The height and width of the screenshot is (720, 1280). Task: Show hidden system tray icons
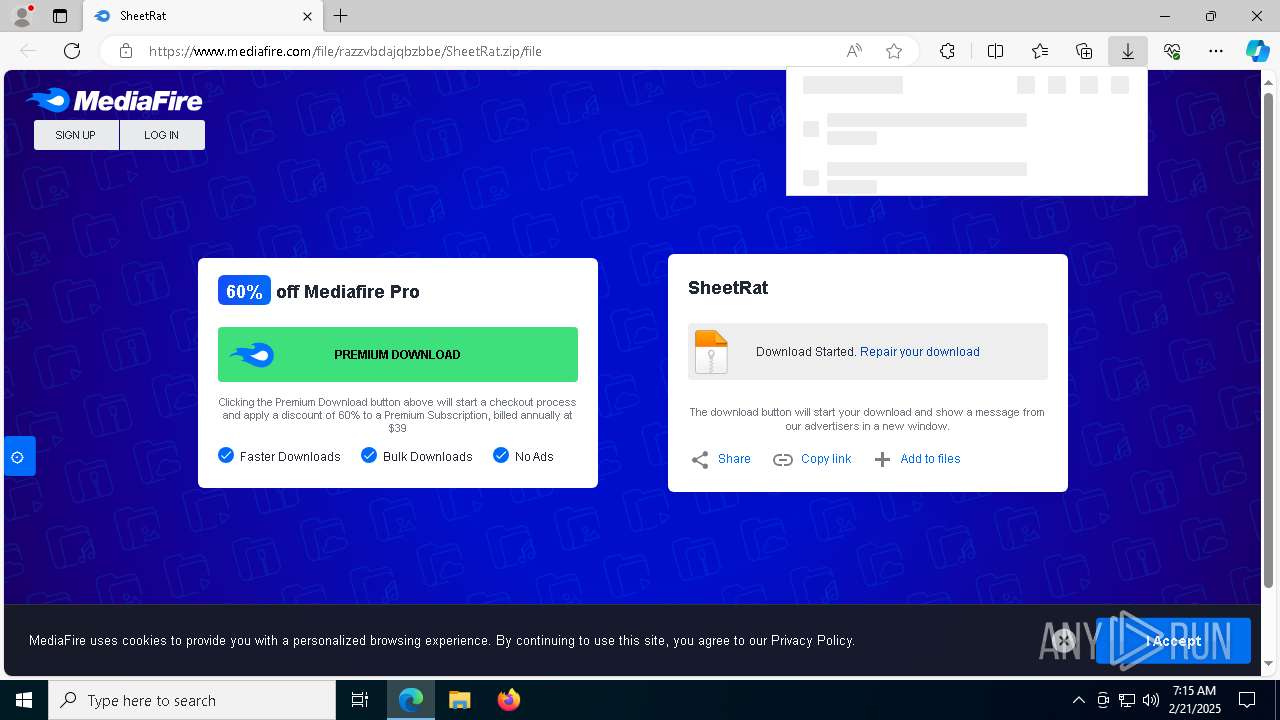tap(1078, 700)
